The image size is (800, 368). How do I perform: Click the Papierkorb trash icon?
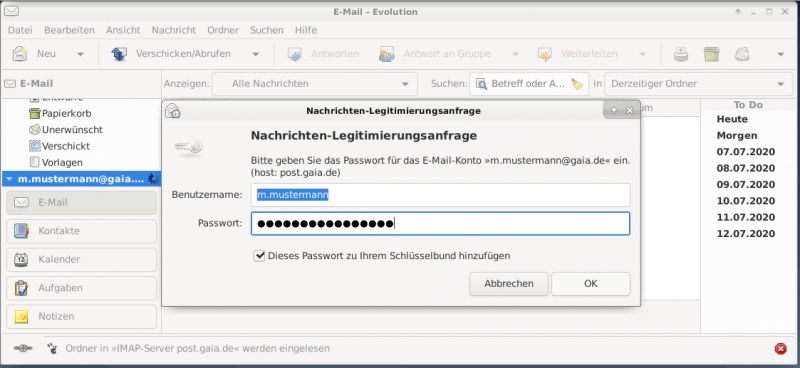pyautogui.click(x=34, y=113)
